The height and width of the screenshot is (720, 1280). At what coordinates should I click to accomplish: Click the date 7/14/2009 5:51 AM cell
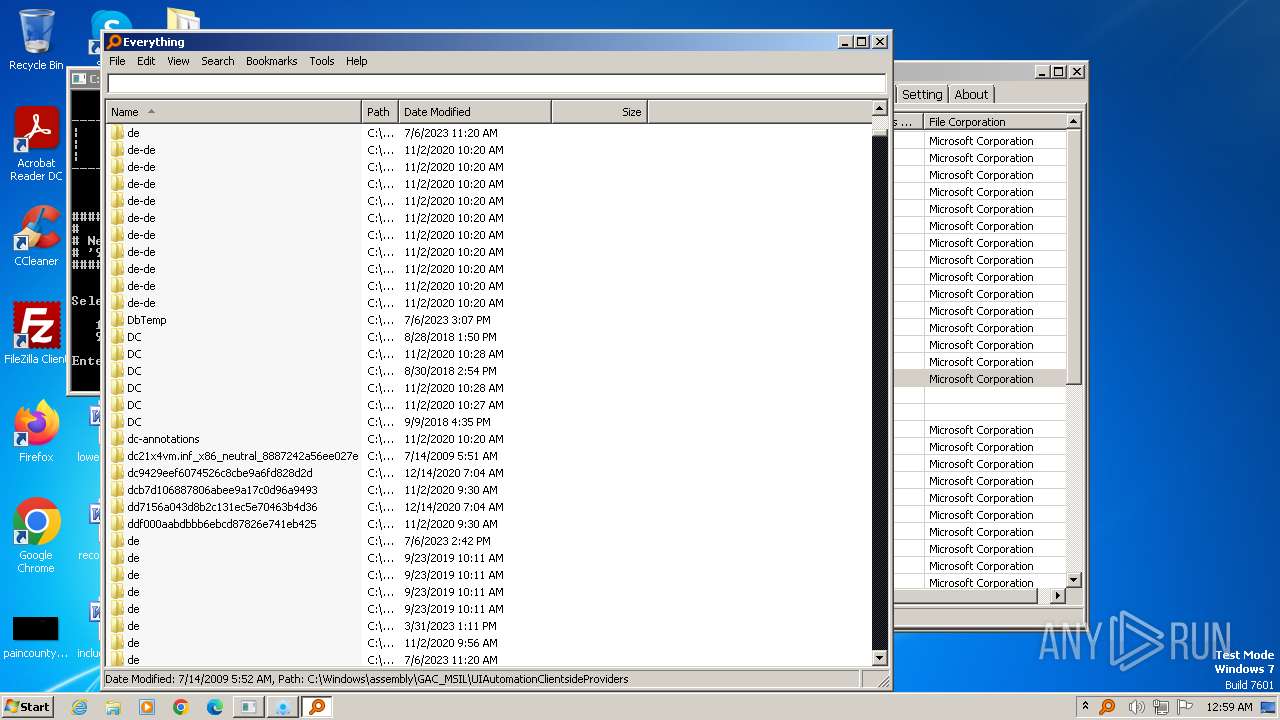[x=451, y=456]
